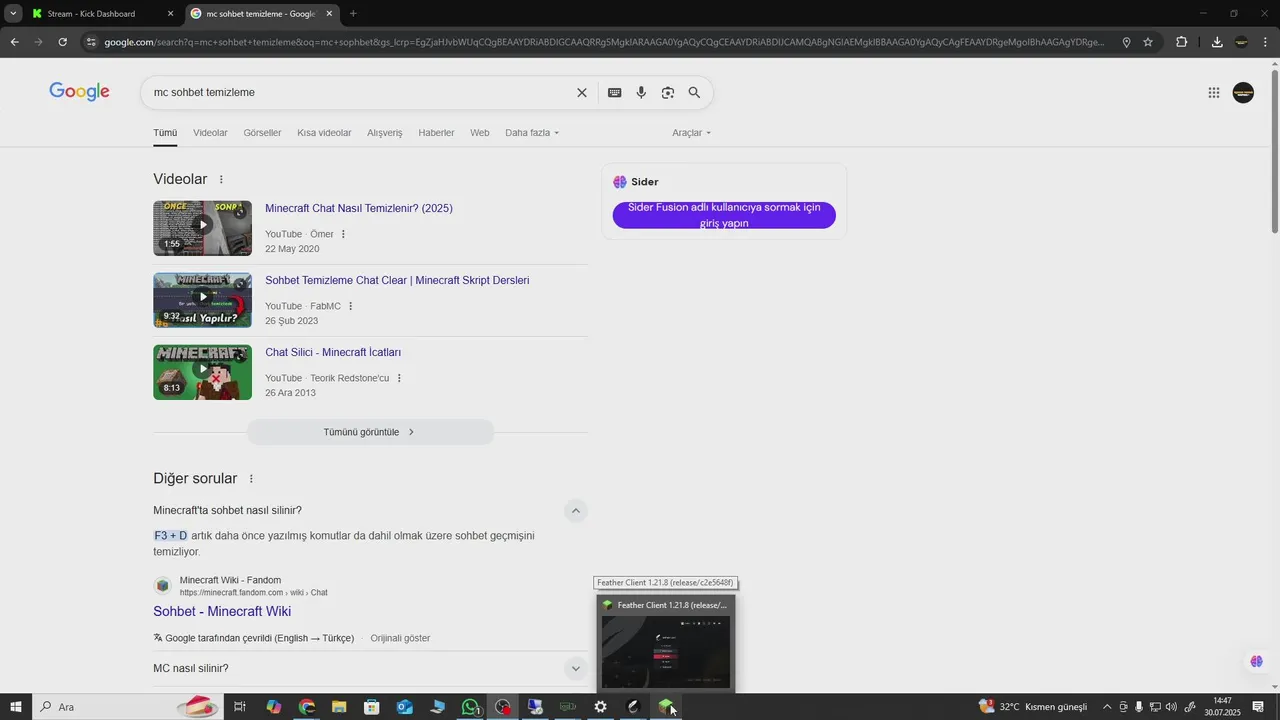The image size is (1280, 720).
Task: Open the weather widget showing 32°C
Action: (x=1033, y=707)
